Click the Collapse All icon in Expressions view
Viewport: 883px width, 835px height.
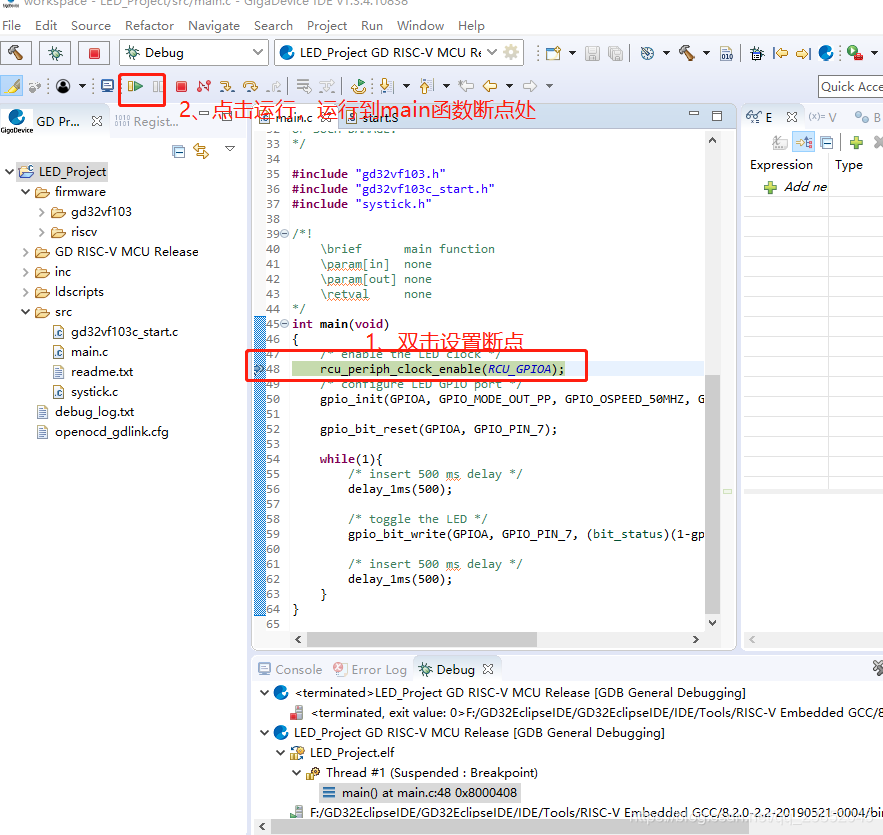click(827, 142)
